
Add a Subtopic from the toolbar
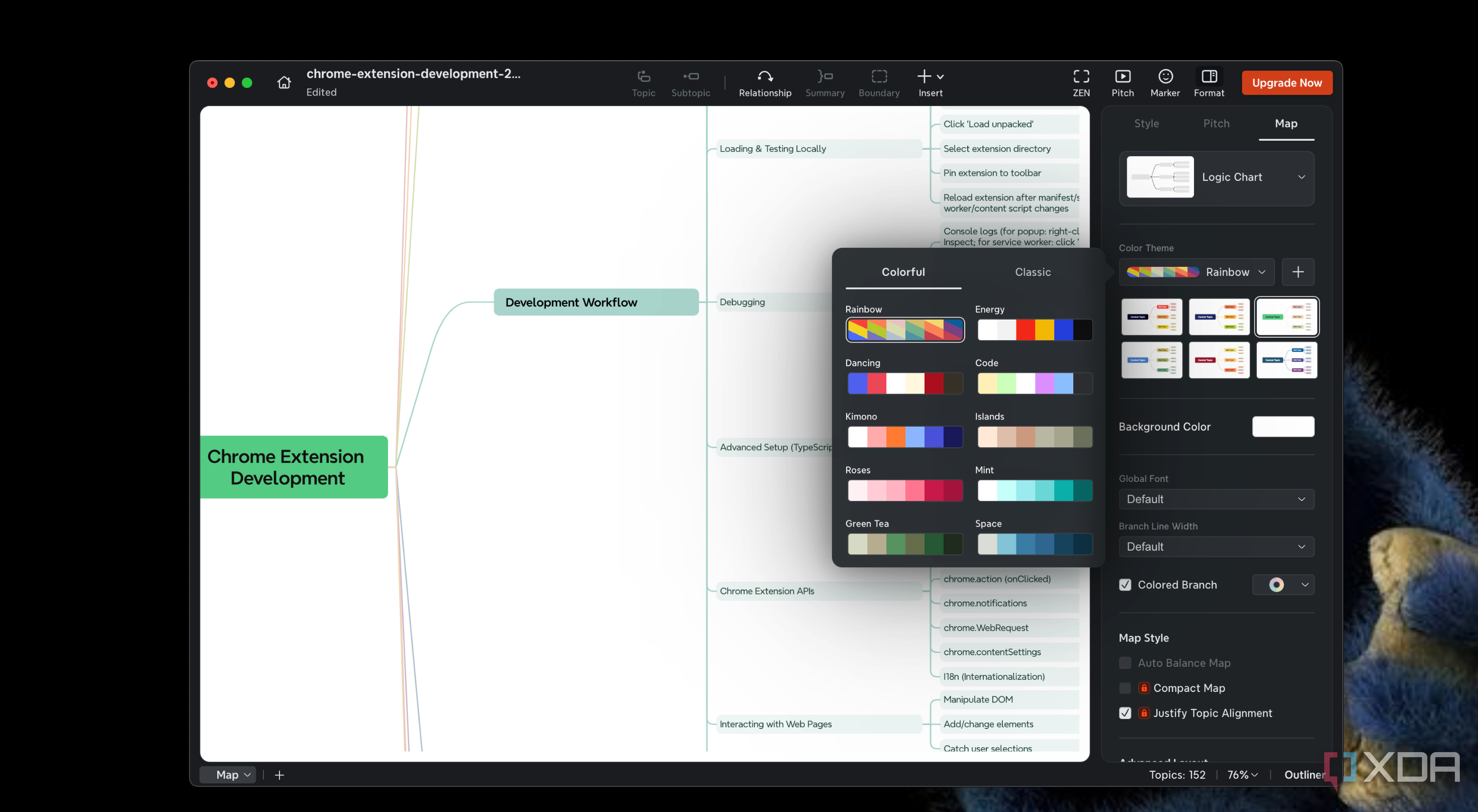(691, 83)
